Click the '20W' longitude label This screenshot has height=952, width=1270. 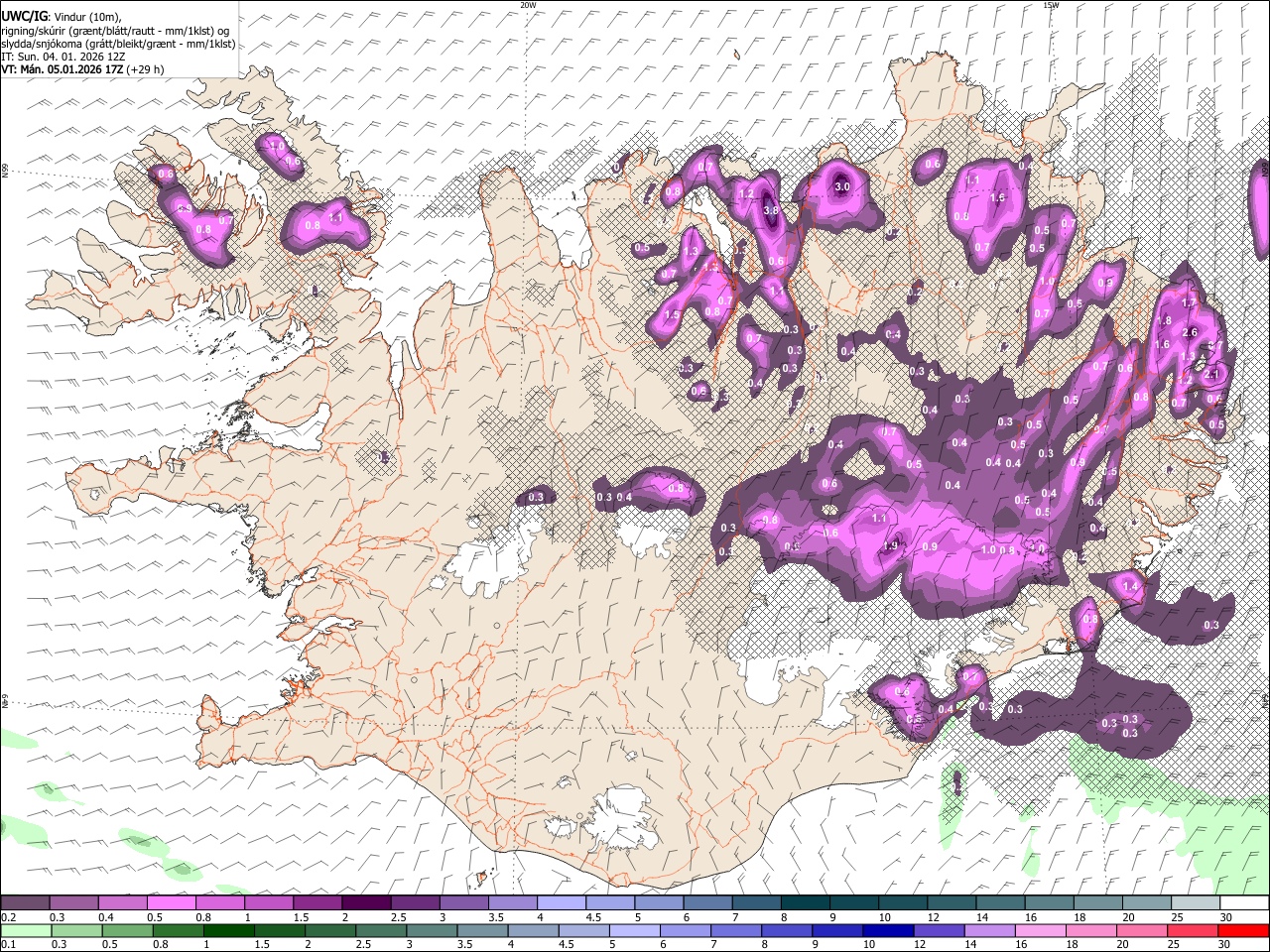(x=528, y=5)
